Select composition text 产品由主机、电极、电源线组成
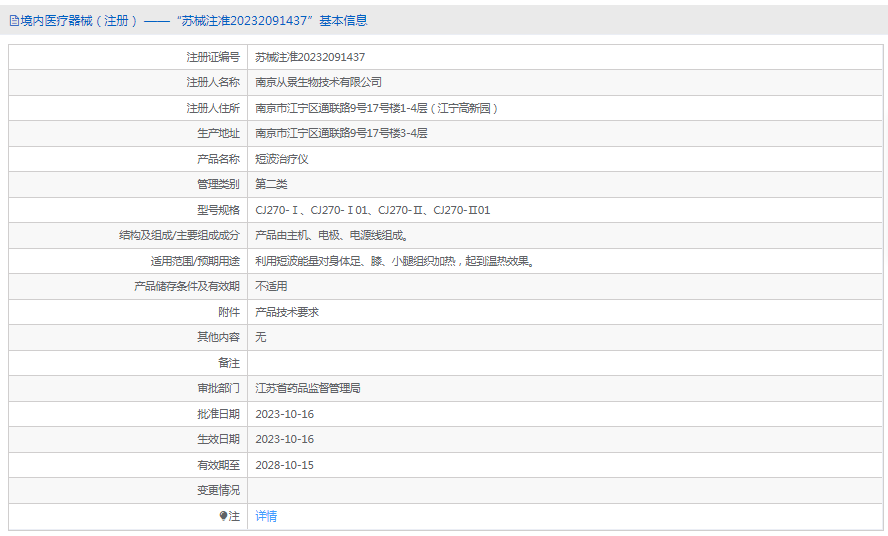 (332, 235)
